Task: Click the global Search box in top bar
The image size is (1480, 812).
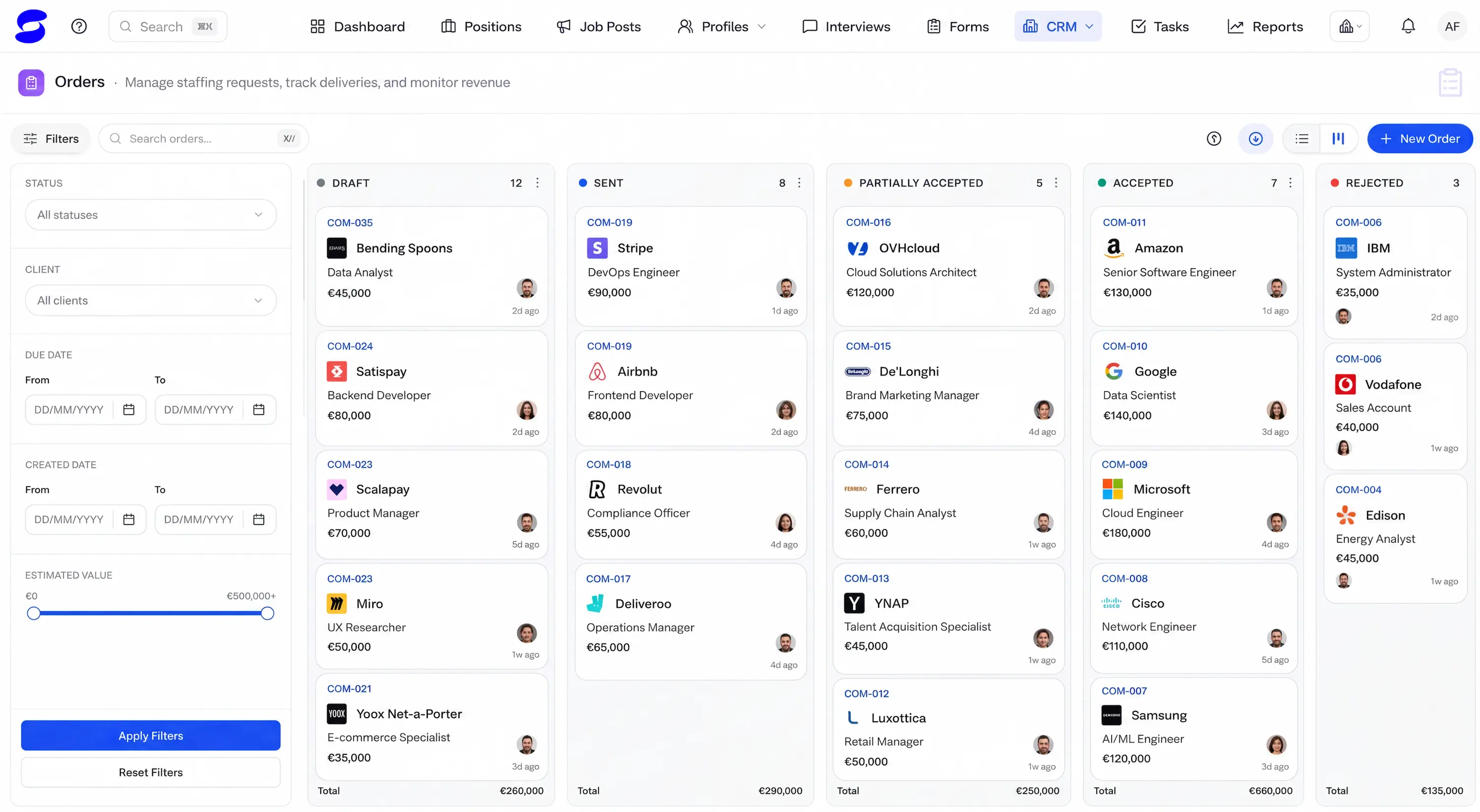Action: click(167, 27)
